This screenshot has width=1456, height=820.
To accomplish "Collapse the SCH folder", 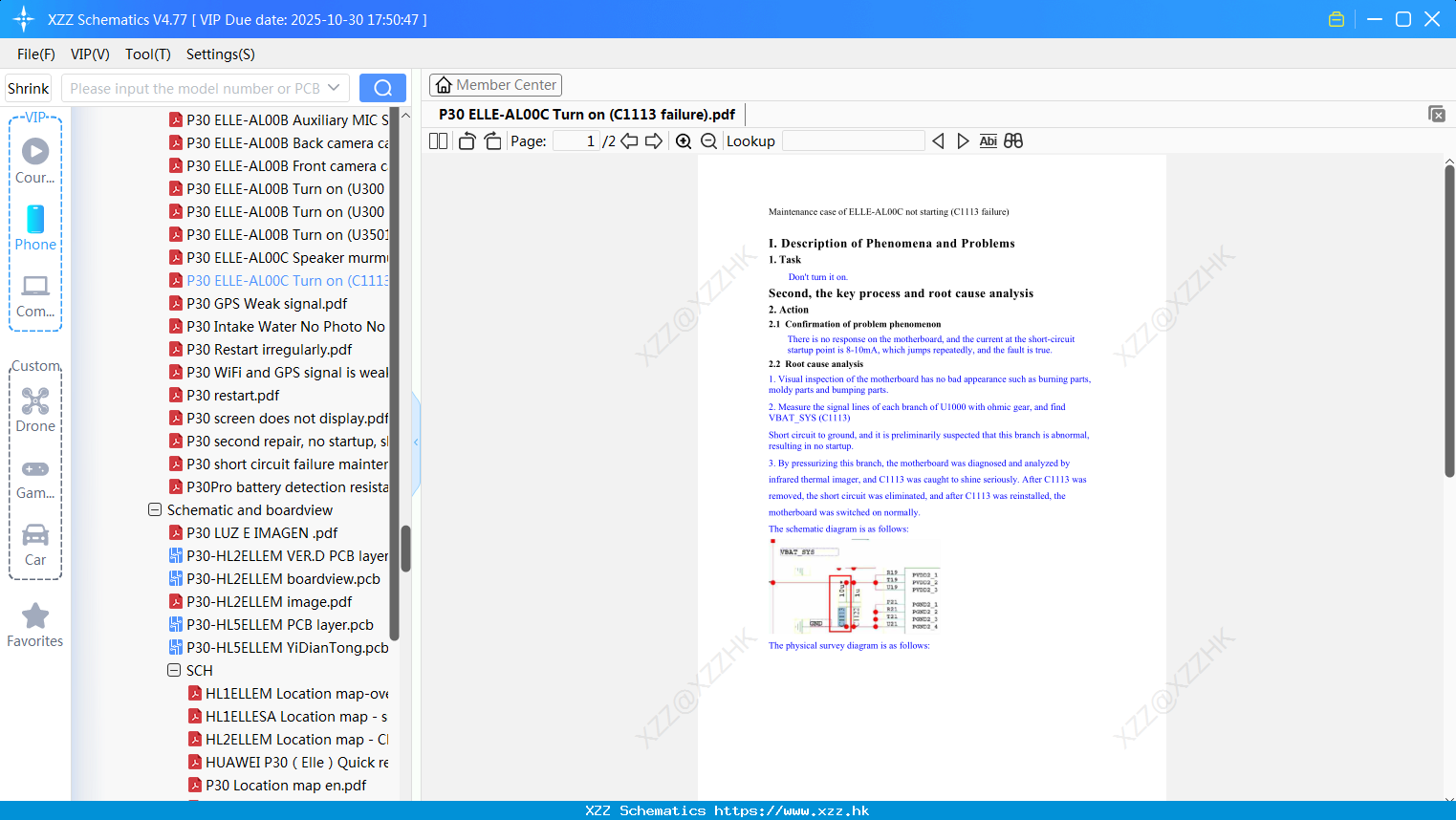I will coord(174,671).
